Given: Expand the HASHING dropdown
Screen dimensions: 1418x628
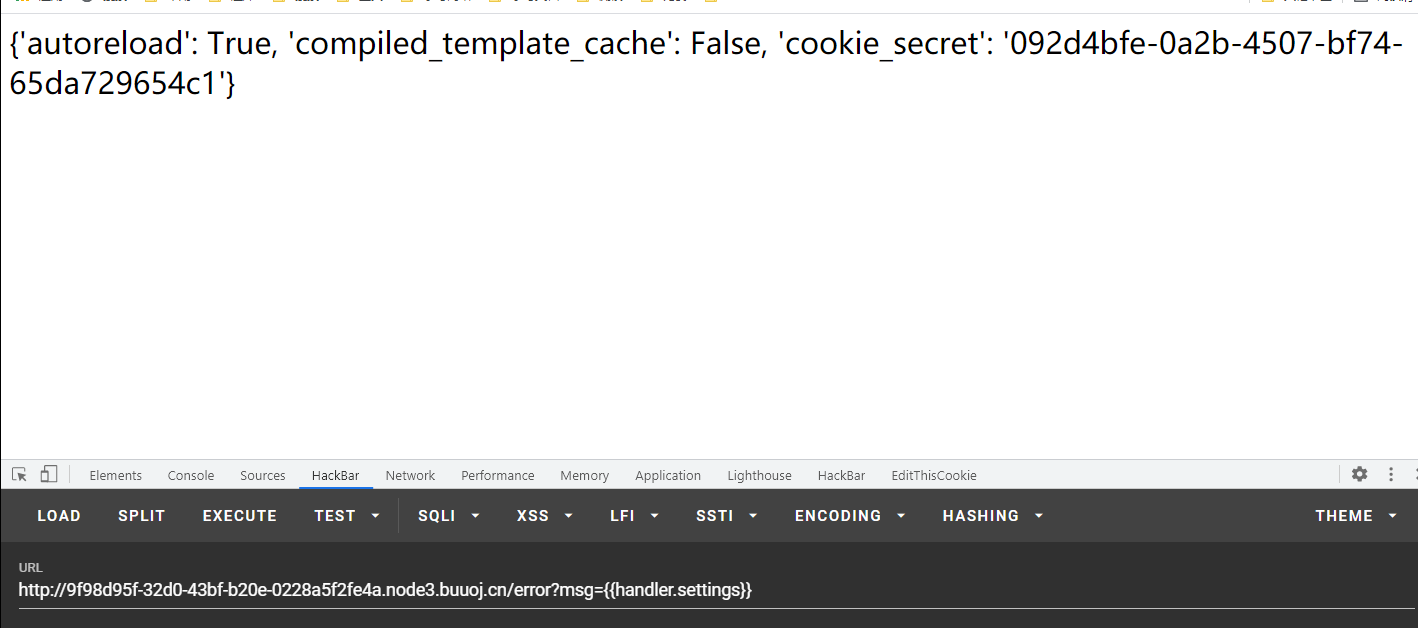Looking at the screenshot, I should pyautogui.click(x=992, y=516).
